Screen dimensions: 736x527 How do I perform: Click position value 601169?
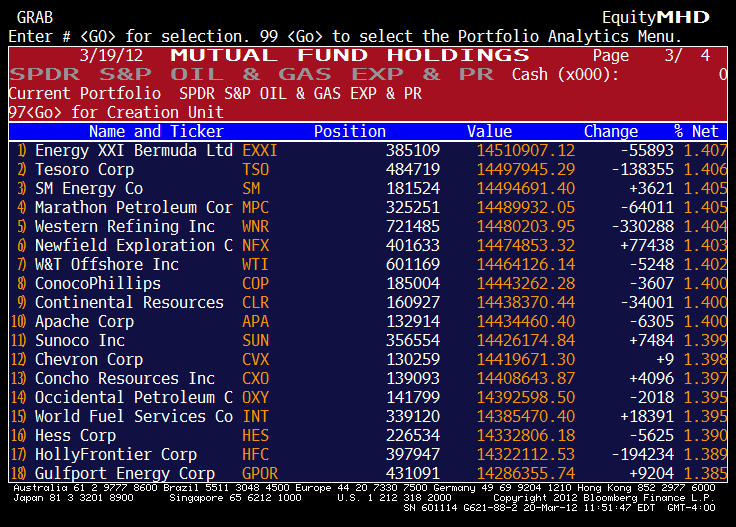tap(413, 264)
